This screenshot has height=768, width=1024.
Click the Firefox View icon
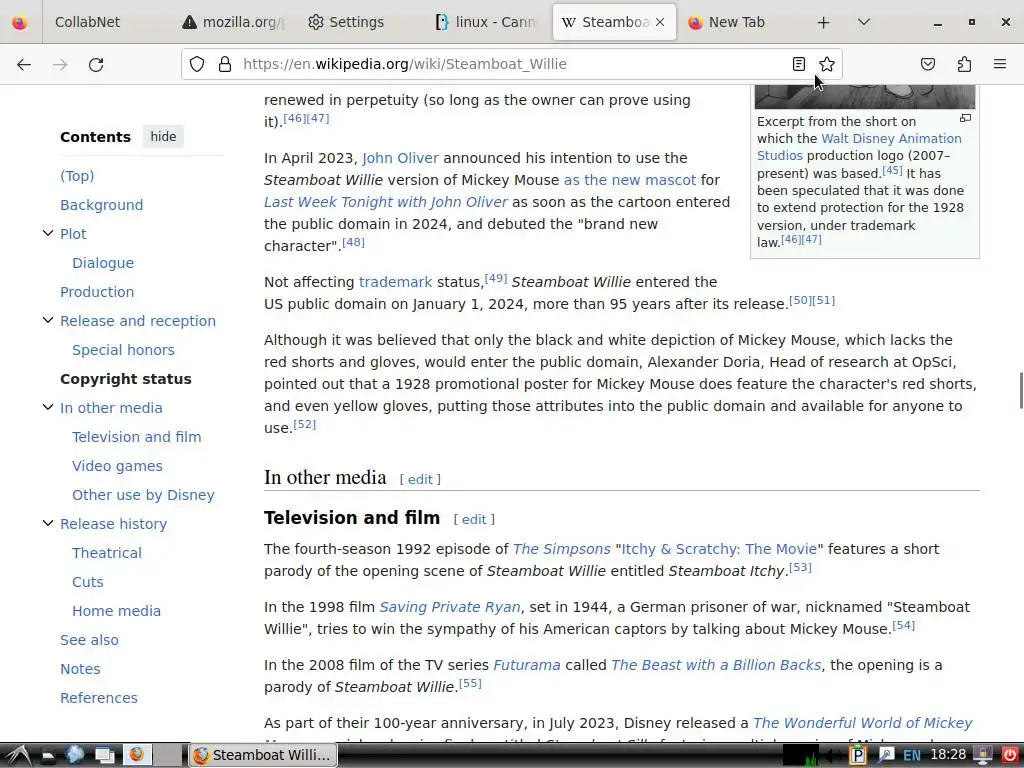(20, 22)
